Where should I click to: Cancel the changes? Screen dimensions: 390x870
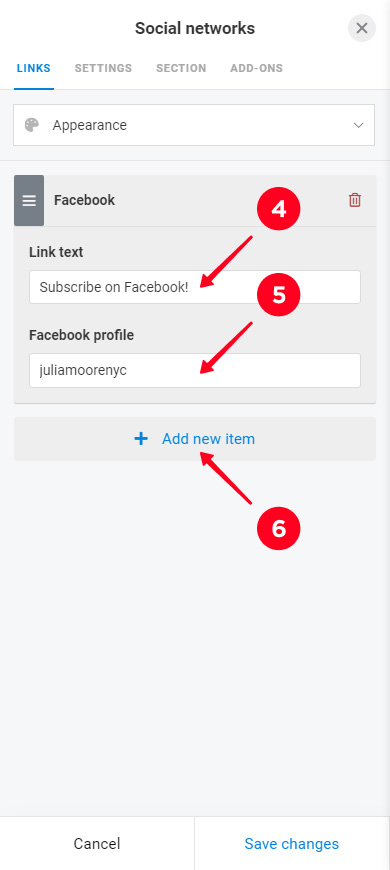pyautogui.click(x=97, y=843)
